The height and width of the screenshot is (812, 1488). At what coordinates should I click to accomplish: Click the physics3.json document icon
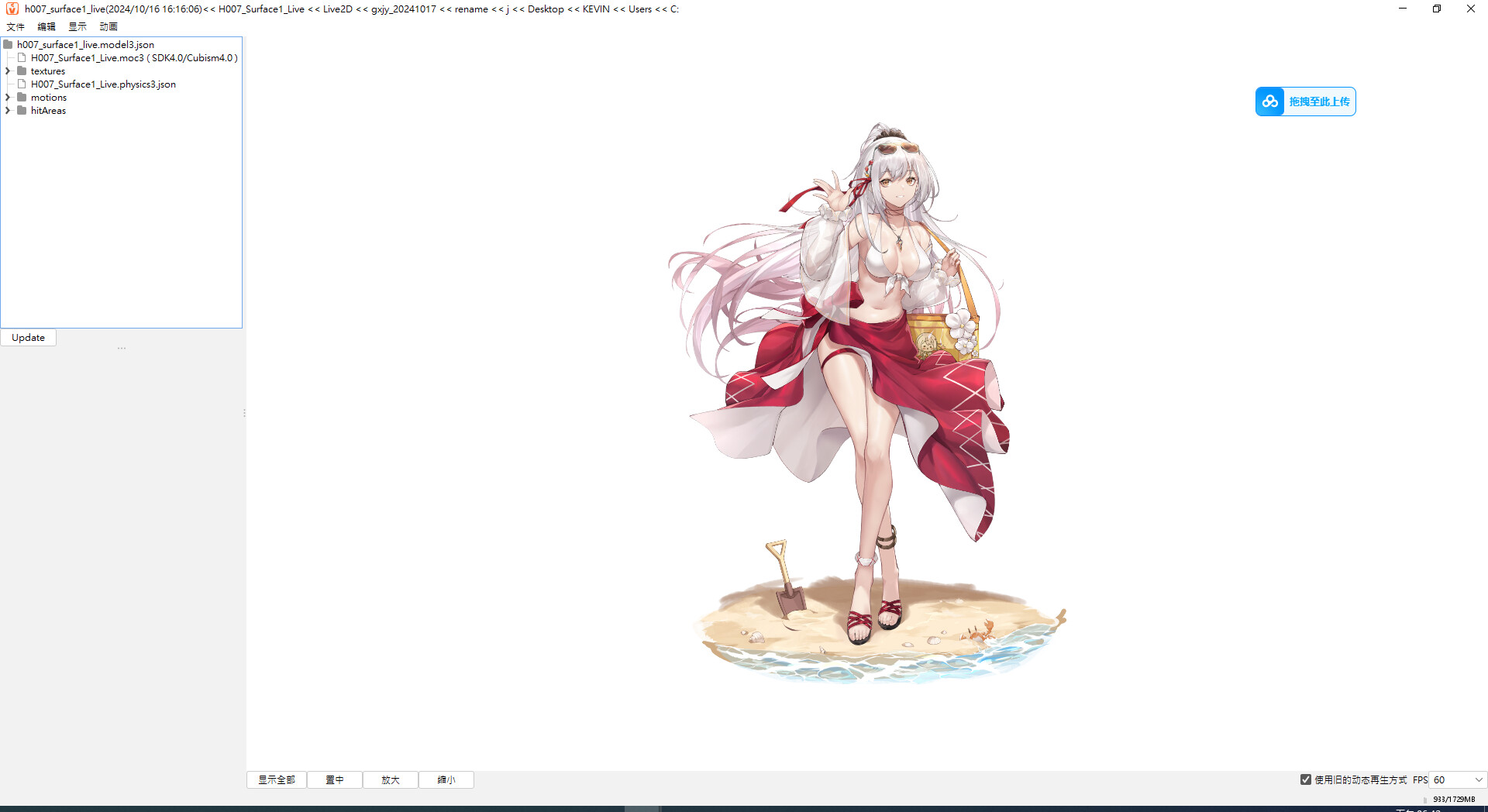pos(22,84)
